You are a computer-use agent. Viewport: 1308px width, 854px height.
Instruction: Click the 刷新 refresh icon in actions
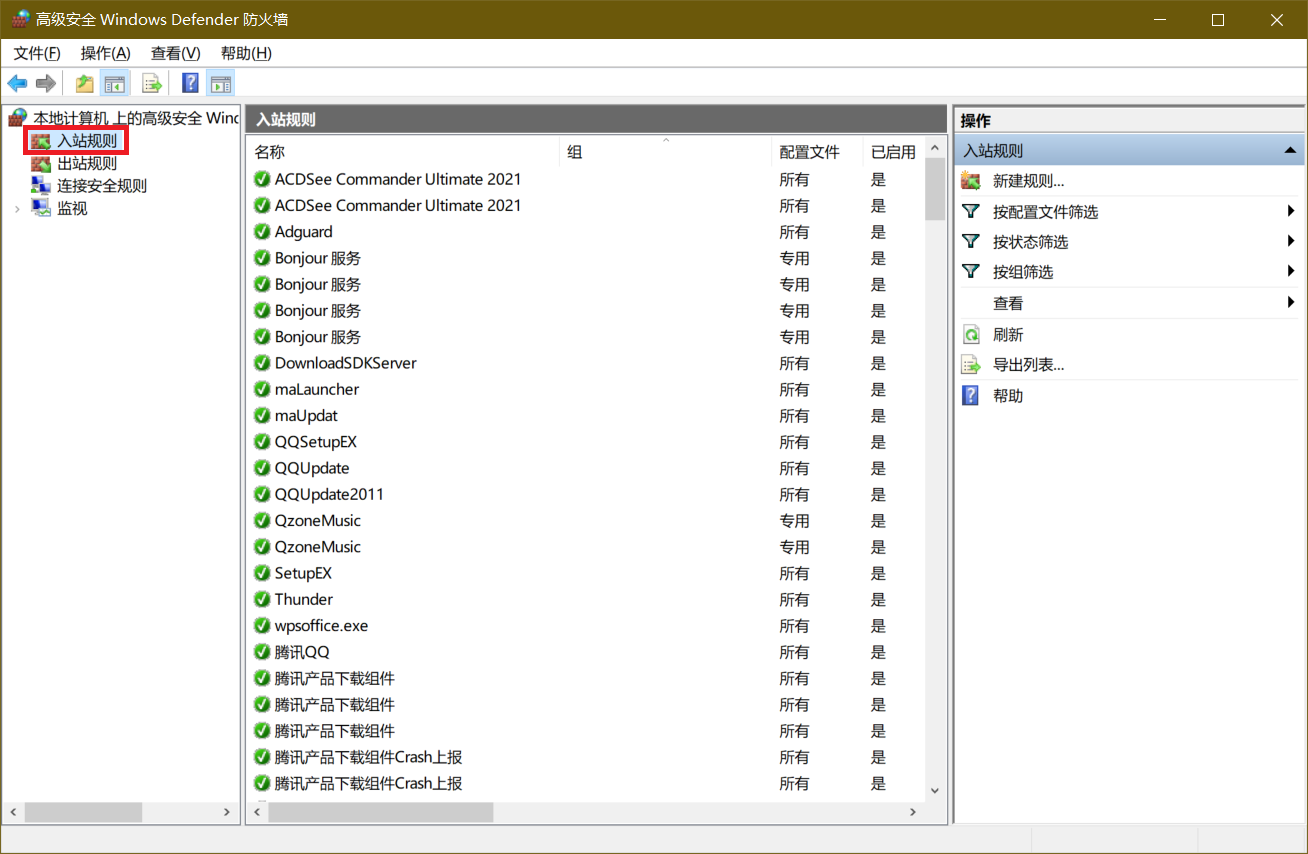(x=971, y=334)
